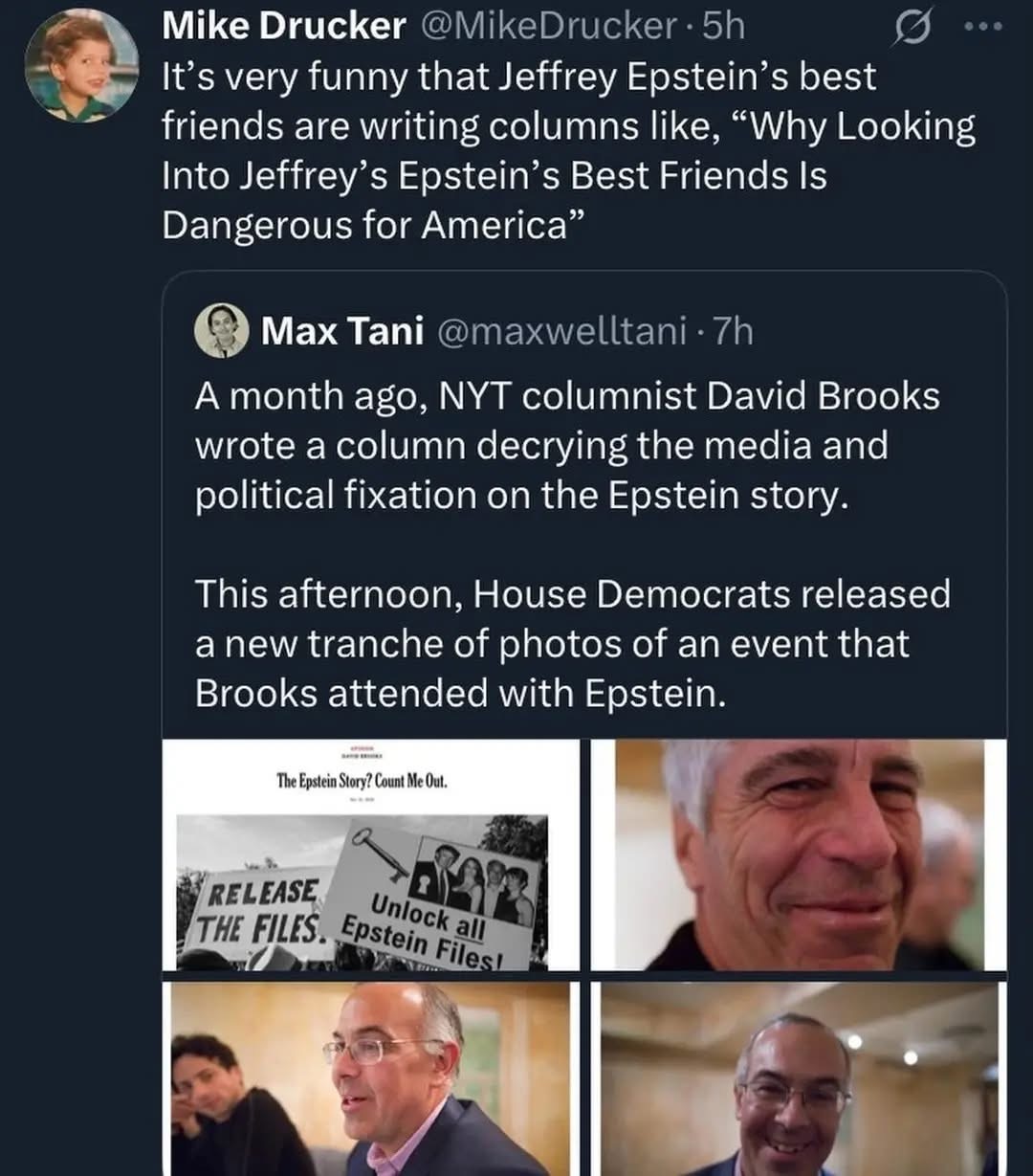Screen dimensions: 1033x1176
Task: Click the @maxwelltani handle
Action: pyautogui.click(x=562, y=331)
